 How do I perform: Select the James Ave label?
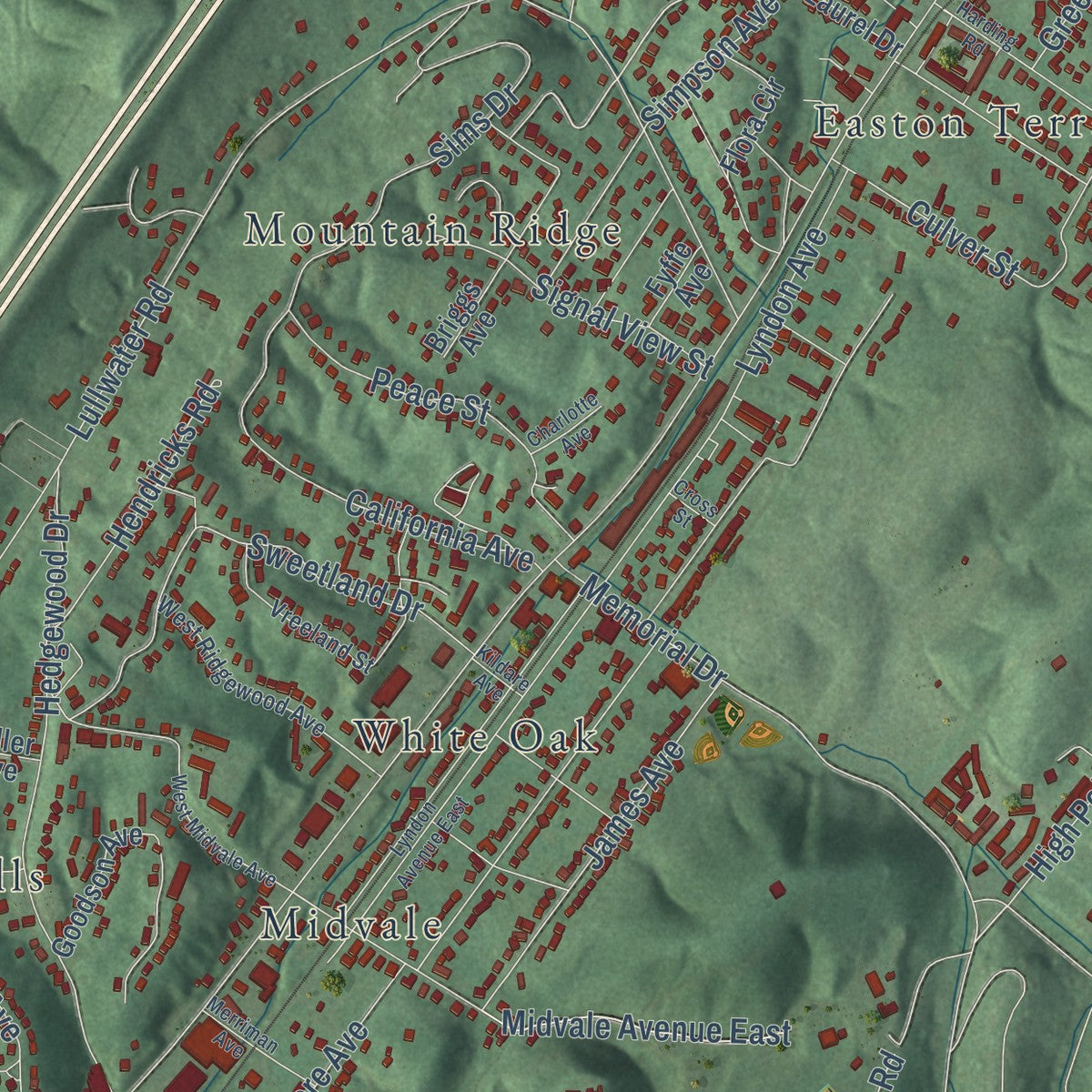632,804
